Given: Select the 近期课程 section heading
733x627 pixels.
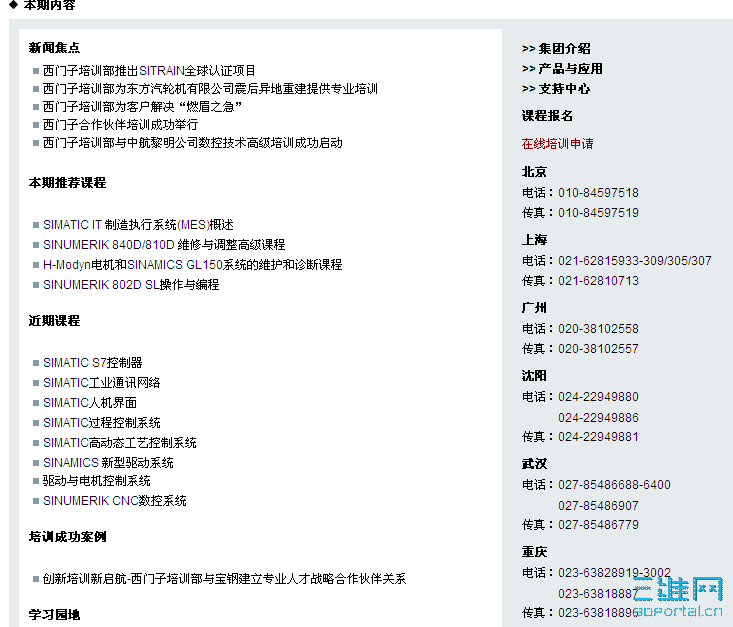Looking at the screenshot, I should coord(54,321).
